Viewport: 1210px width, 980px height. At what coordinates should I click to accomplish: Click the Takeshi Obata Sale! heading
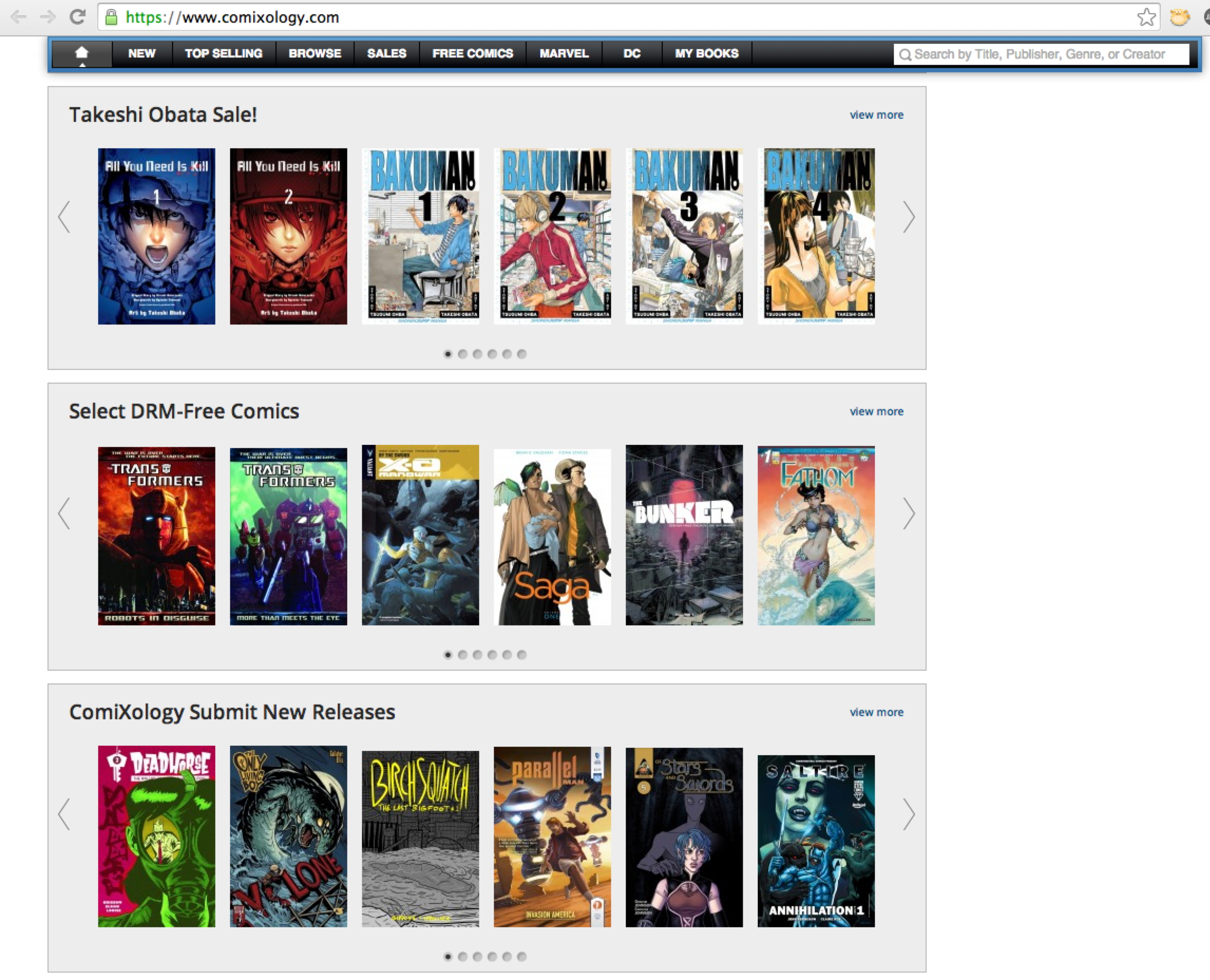click(x=163, y=115)
